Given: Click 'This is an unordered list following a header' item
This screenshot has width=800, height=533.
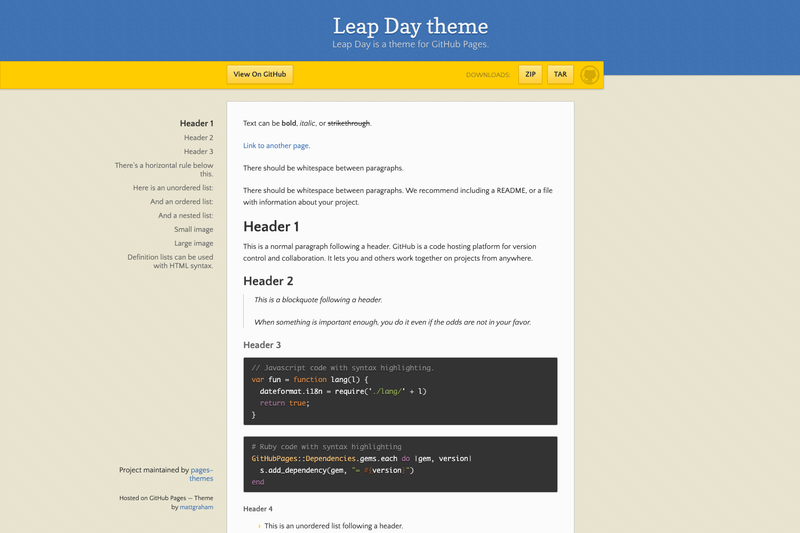Looking at the screenshot, I should [x=334, y=526].
